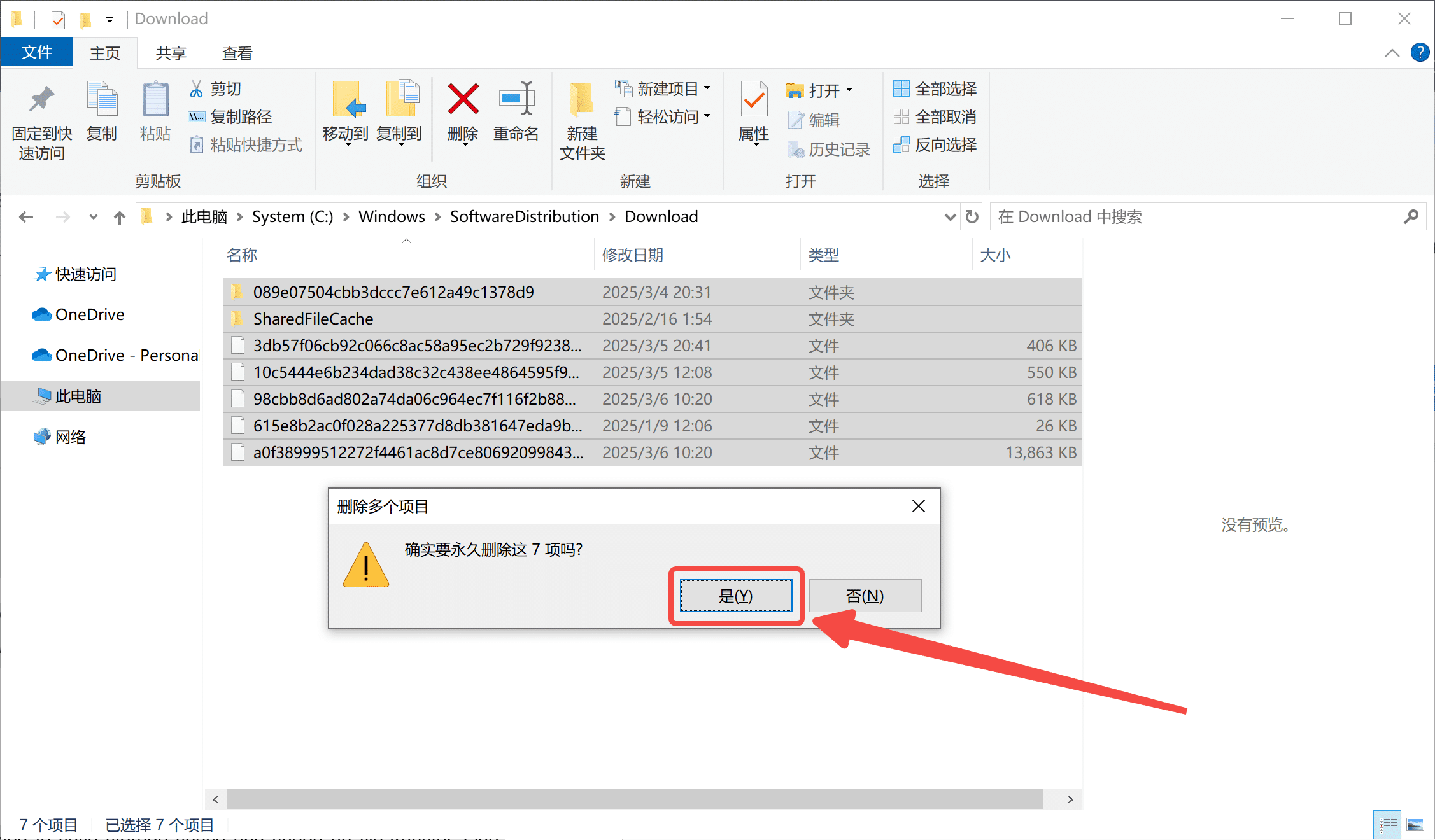
Task: Go forward with right arrow
Action: [62, 217]
